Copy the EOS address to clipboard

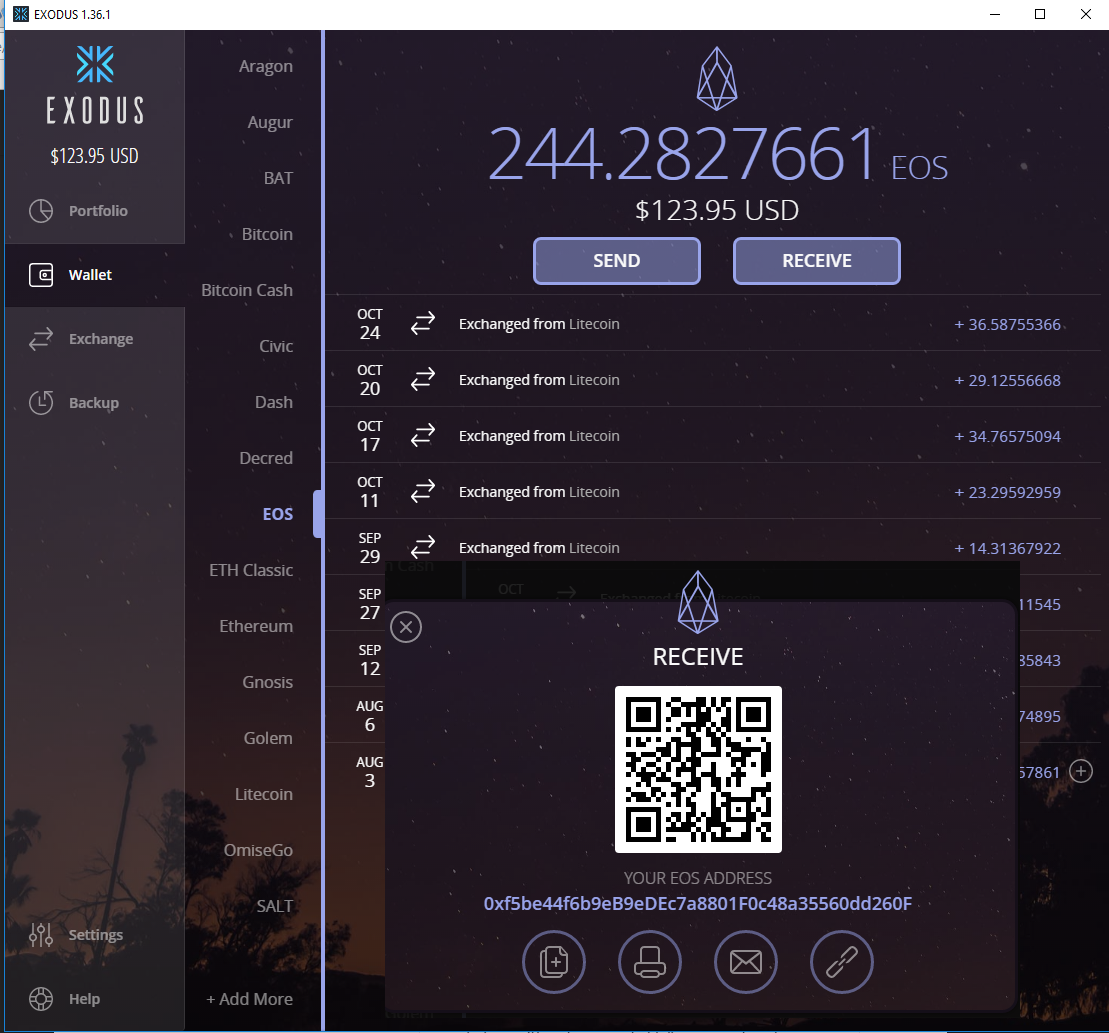point(554,962)
